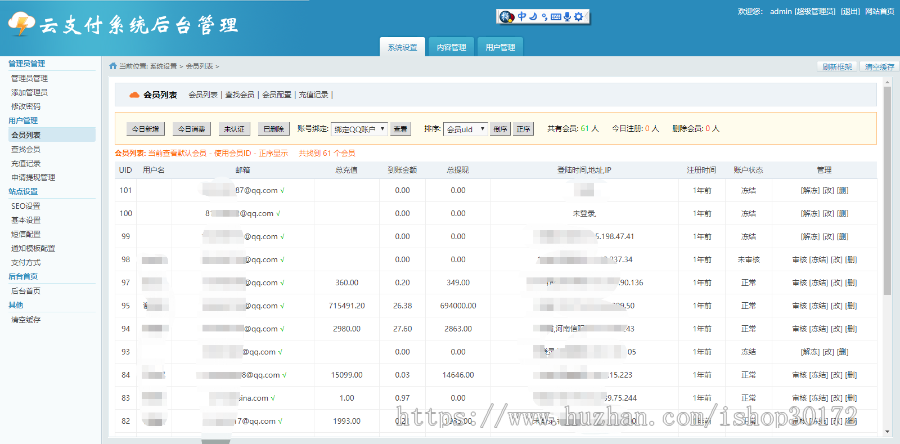
Task: Click the 退出 logout link
Action: pos(850,11)
